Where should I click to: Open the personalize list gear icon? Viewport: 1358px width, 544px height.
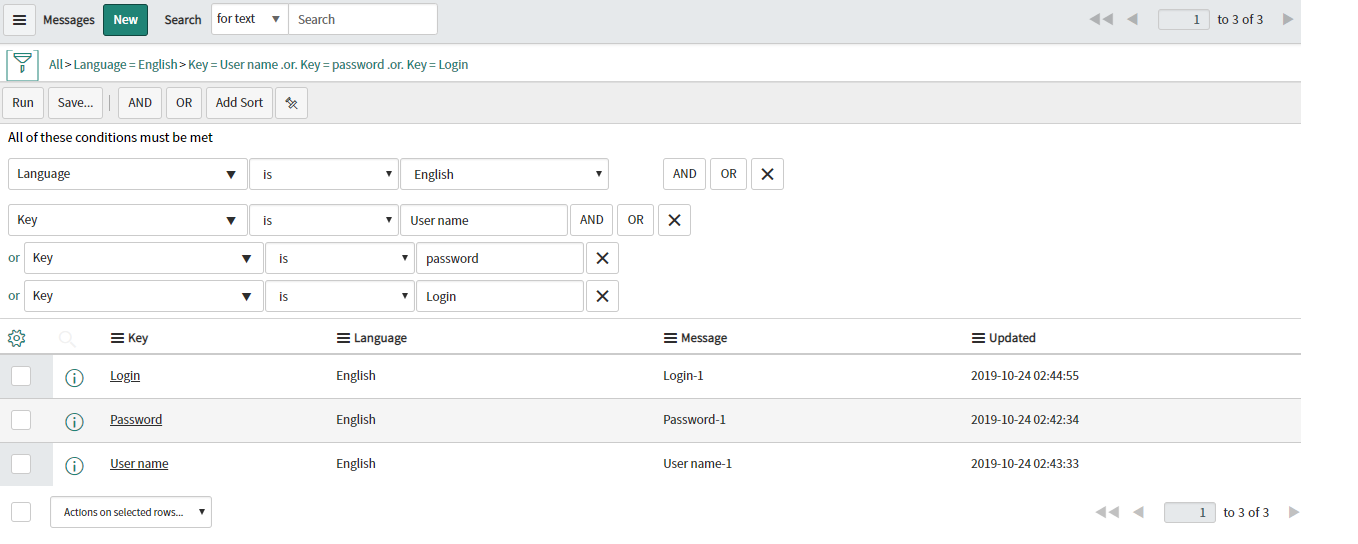16,338
